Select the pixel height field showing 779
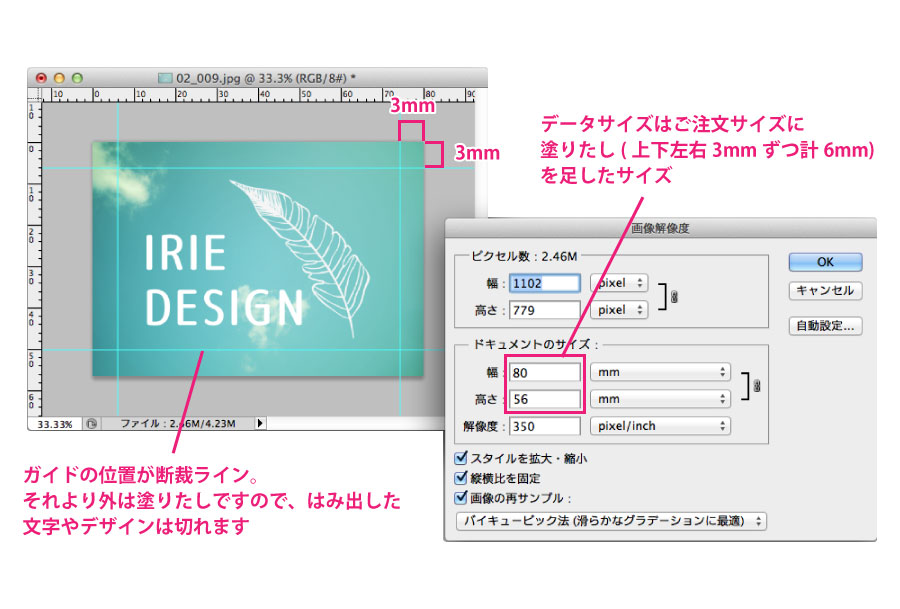Image resolution: width=900 pixels, height=609 pixels. 544,310
